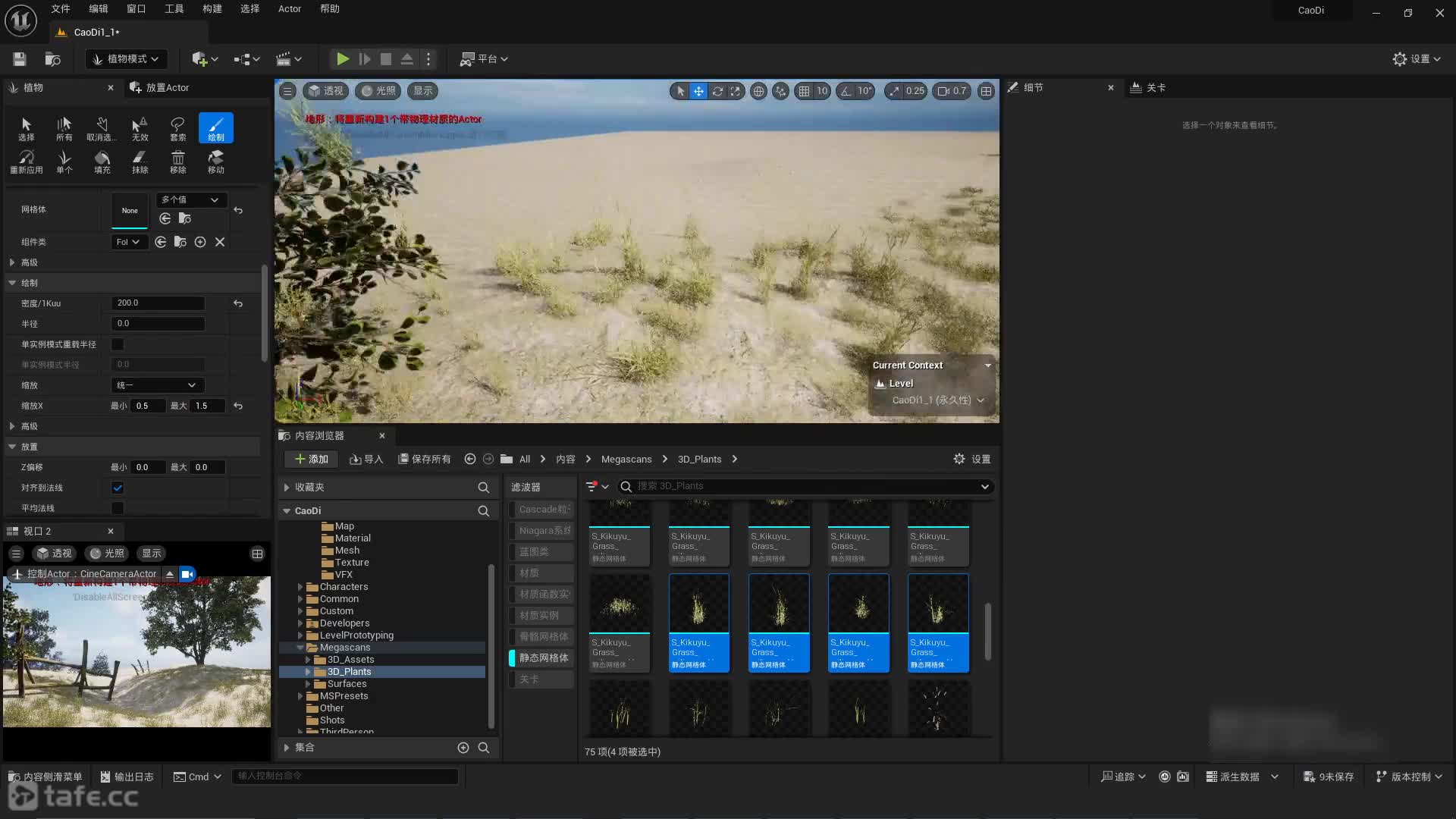Toggle rotation snapping in the viewport
Image resolution: width=1456 pixels, height=819 pixels.
846,91
